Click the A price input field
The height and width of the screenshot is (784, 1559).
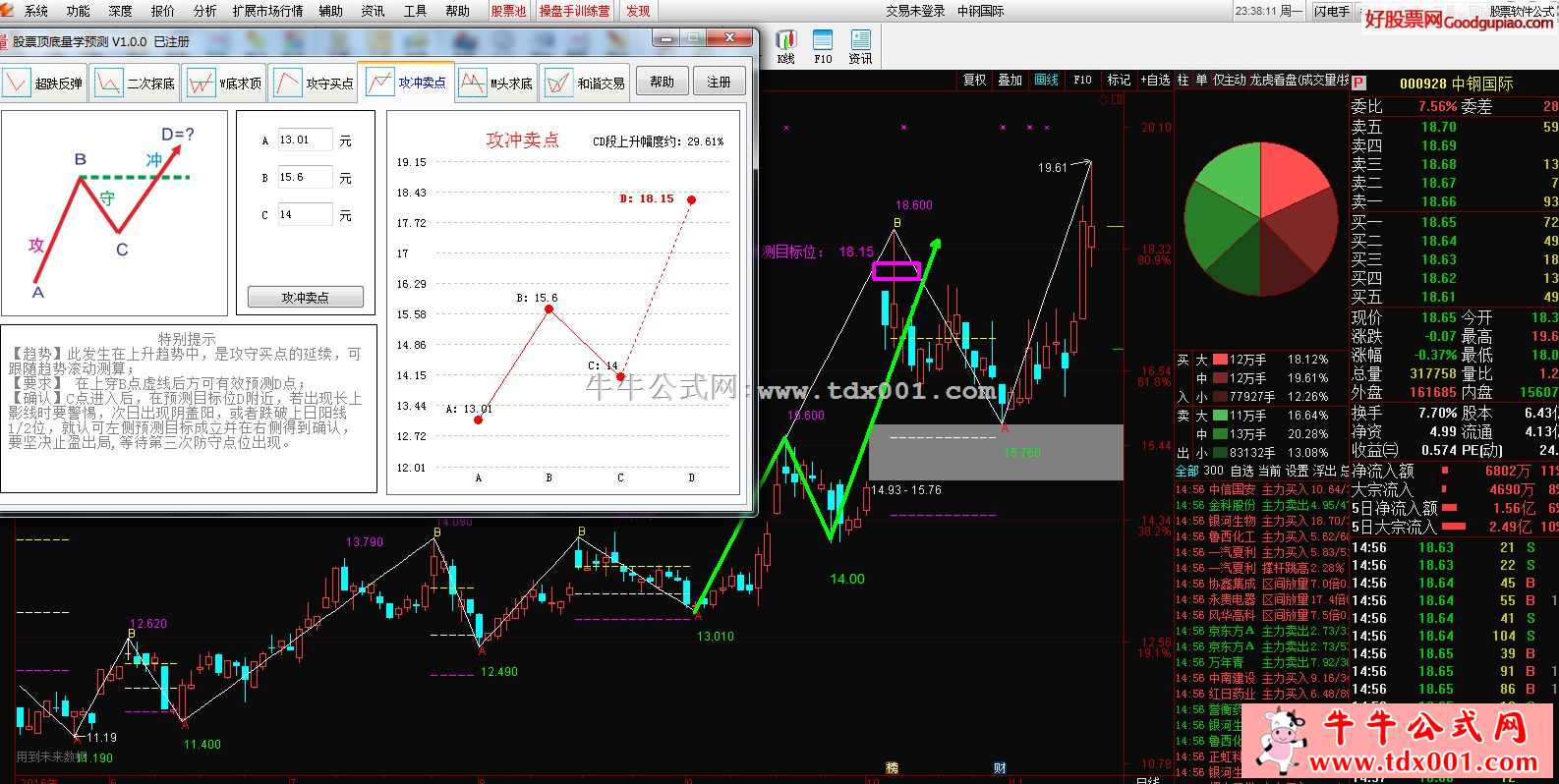[305, 140]
